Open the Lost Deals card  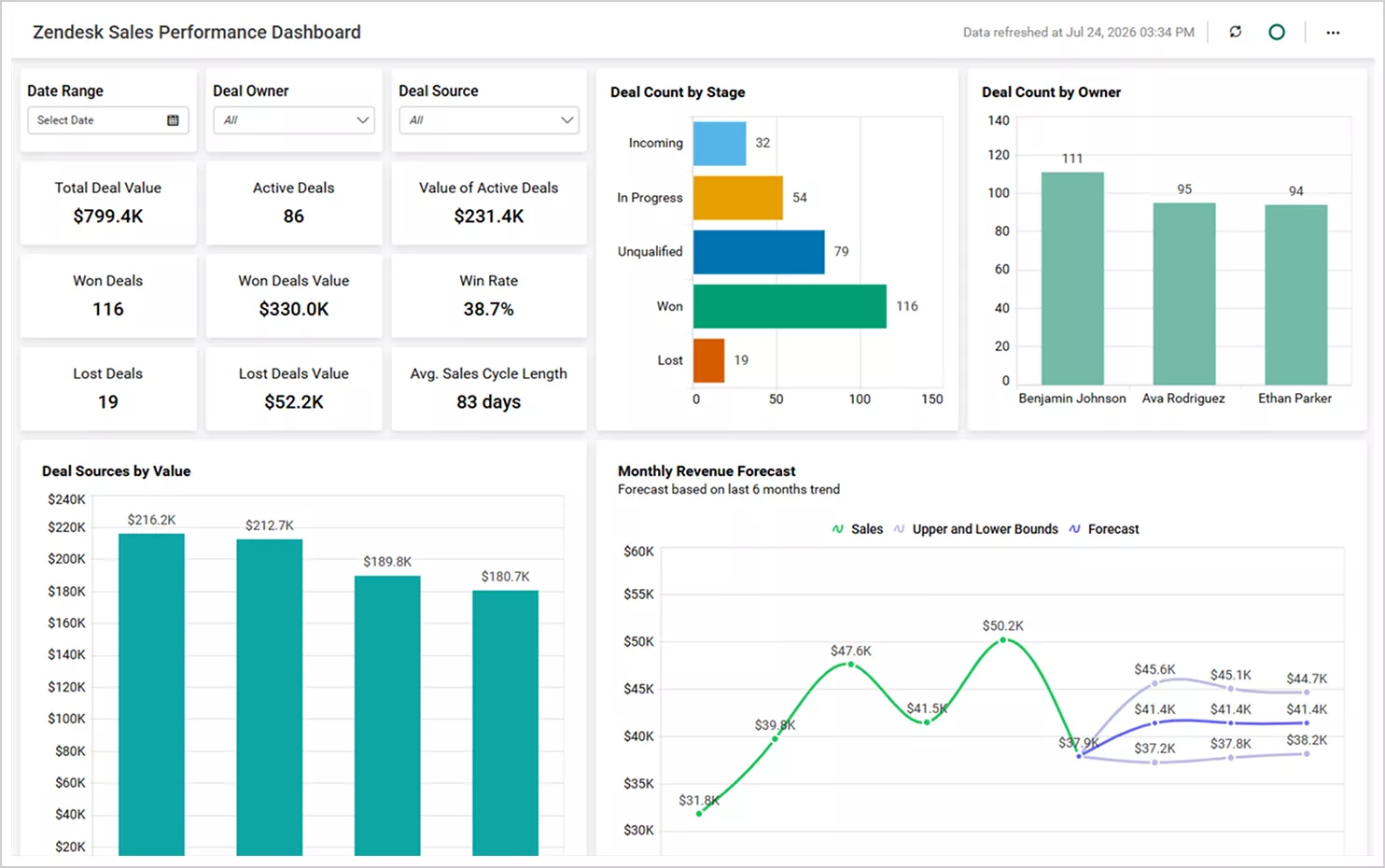coord(108,388)
